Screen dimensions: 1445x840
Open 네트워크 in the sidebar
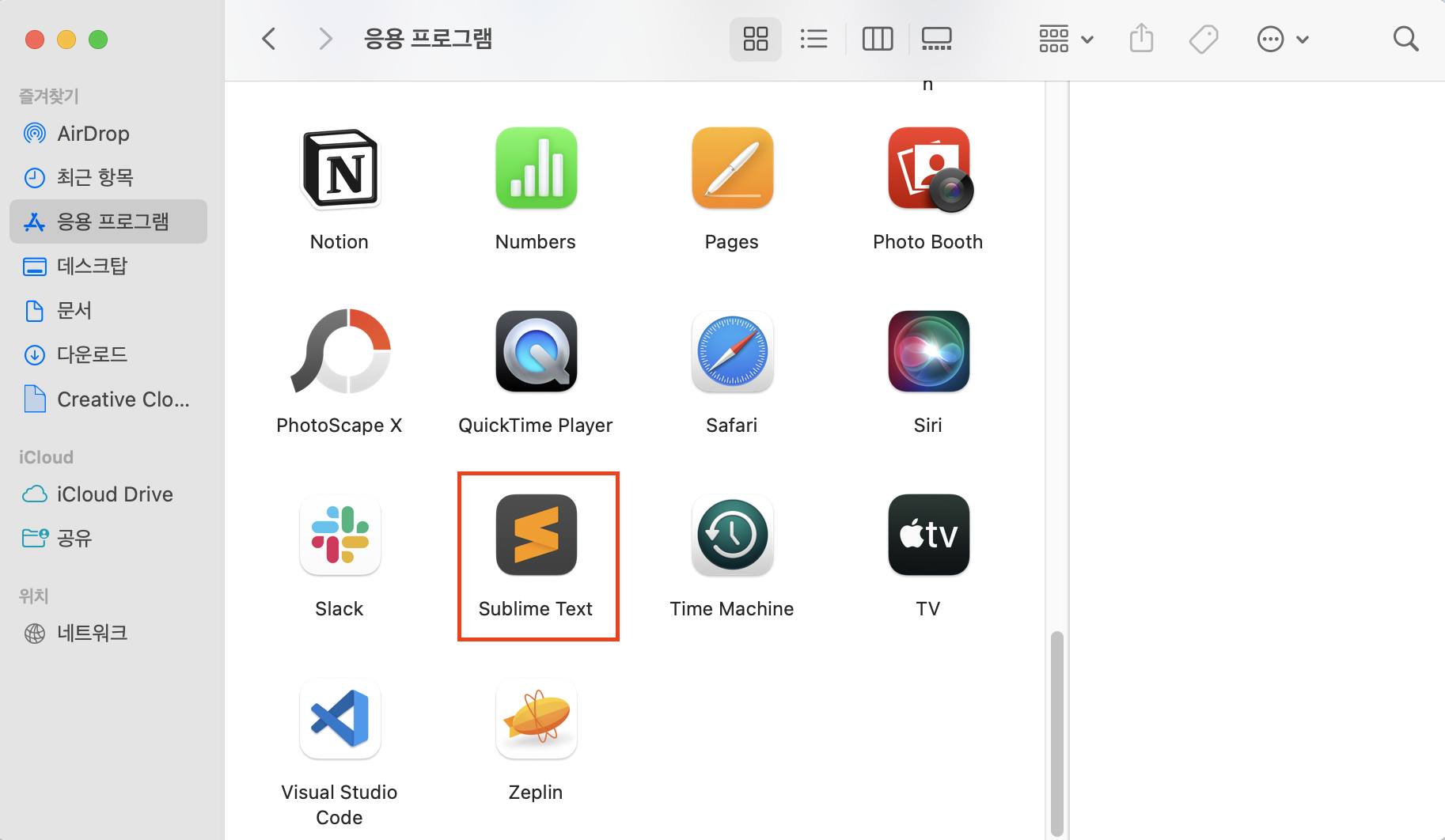tap(108, 633)
